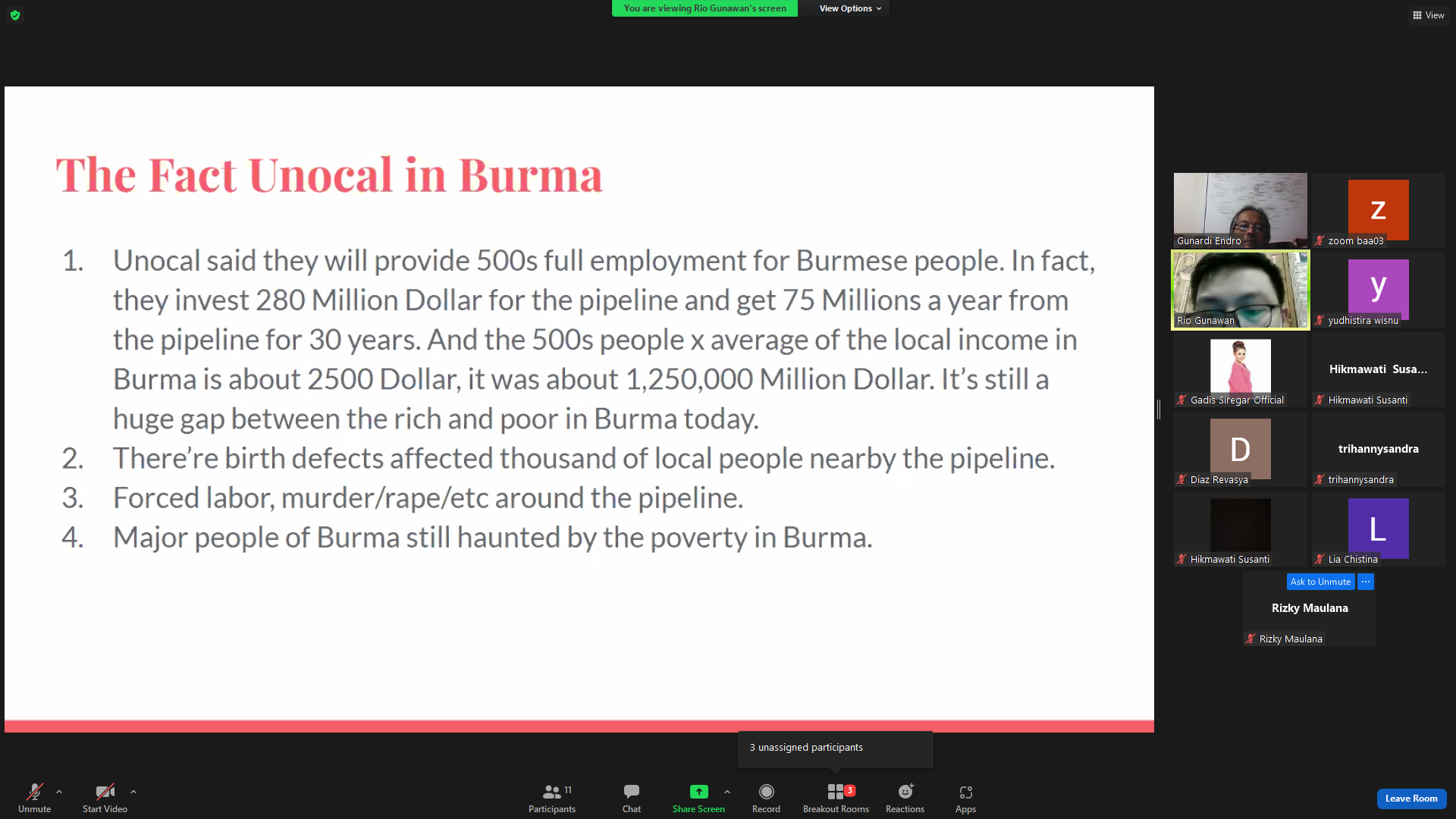This screenshot has height=819, width=1456.
Task: Click the Leave Room button
Action: tap(1411, 799)
